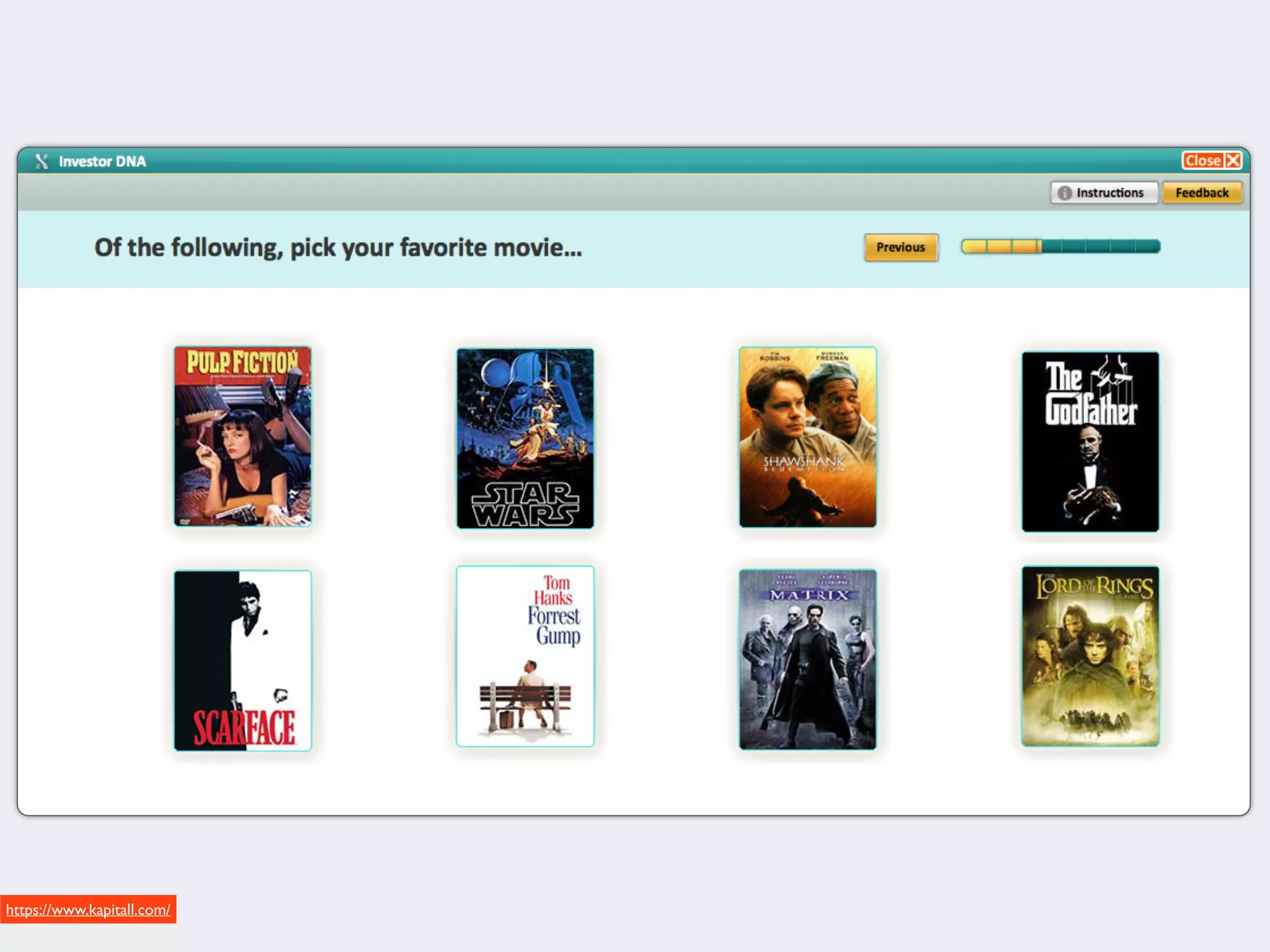Open the Instructions panel
This screenshot has width=1270, height=952.
click(x=1109, y=193)
